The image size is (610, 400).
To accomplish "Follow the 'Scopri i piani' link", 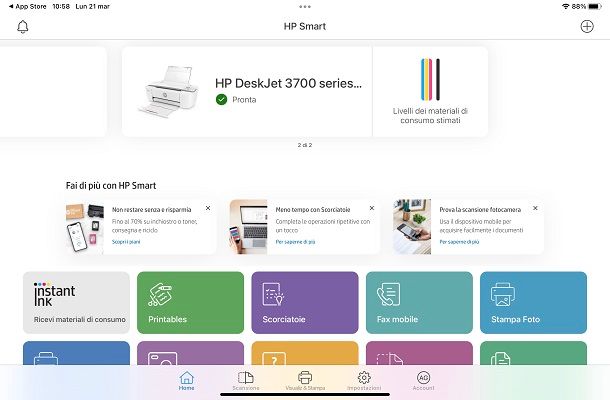I will click(x=126, y=242).
